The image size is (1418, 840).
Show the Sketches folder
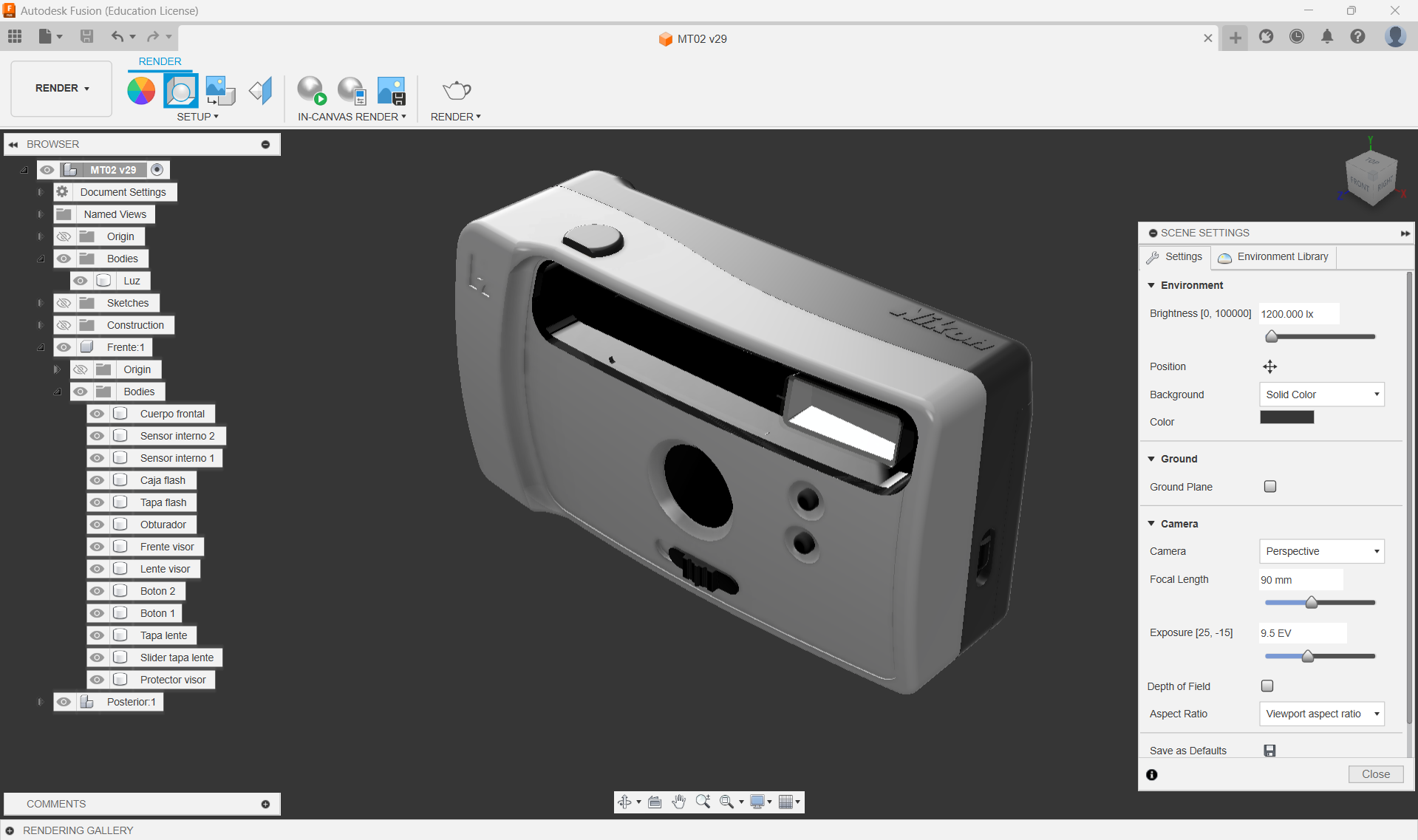point(64,303)
